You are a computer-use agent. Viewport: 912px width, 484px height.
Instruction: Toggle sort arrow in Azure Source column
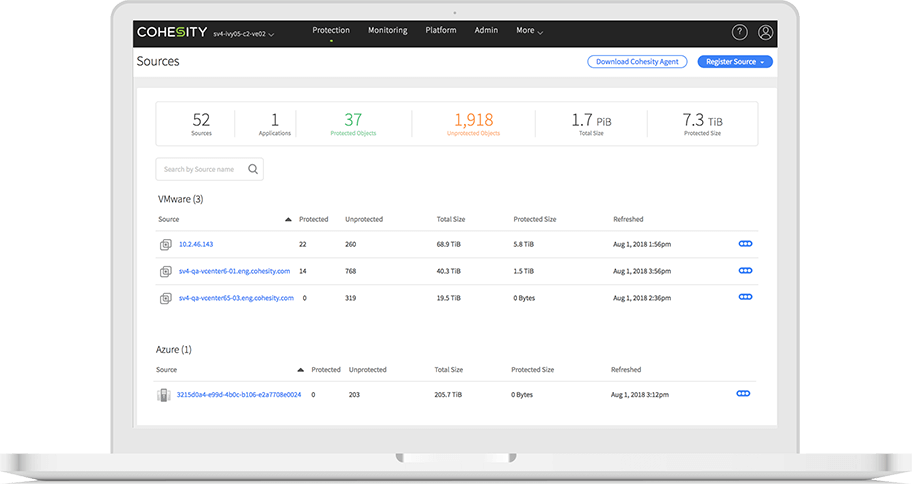[x=300, y=369]
